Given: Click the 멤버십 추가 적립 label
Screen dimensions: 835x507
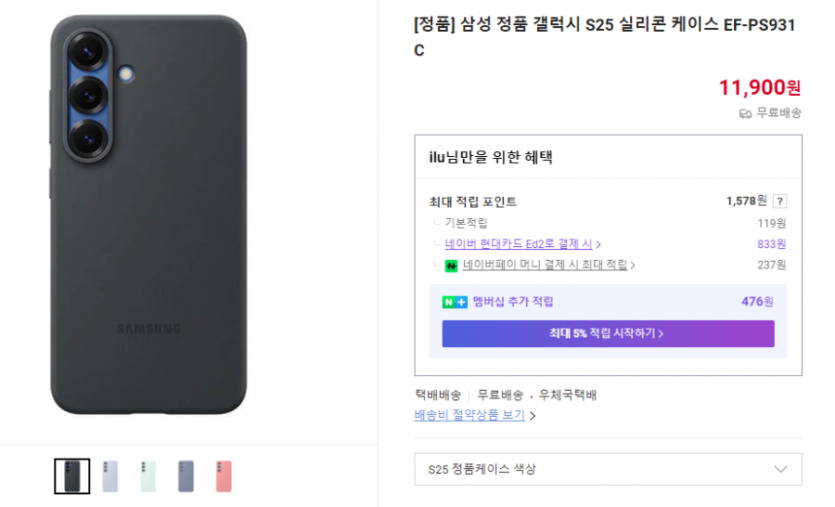Looking at the screenshot, I should tap(512, 302).
